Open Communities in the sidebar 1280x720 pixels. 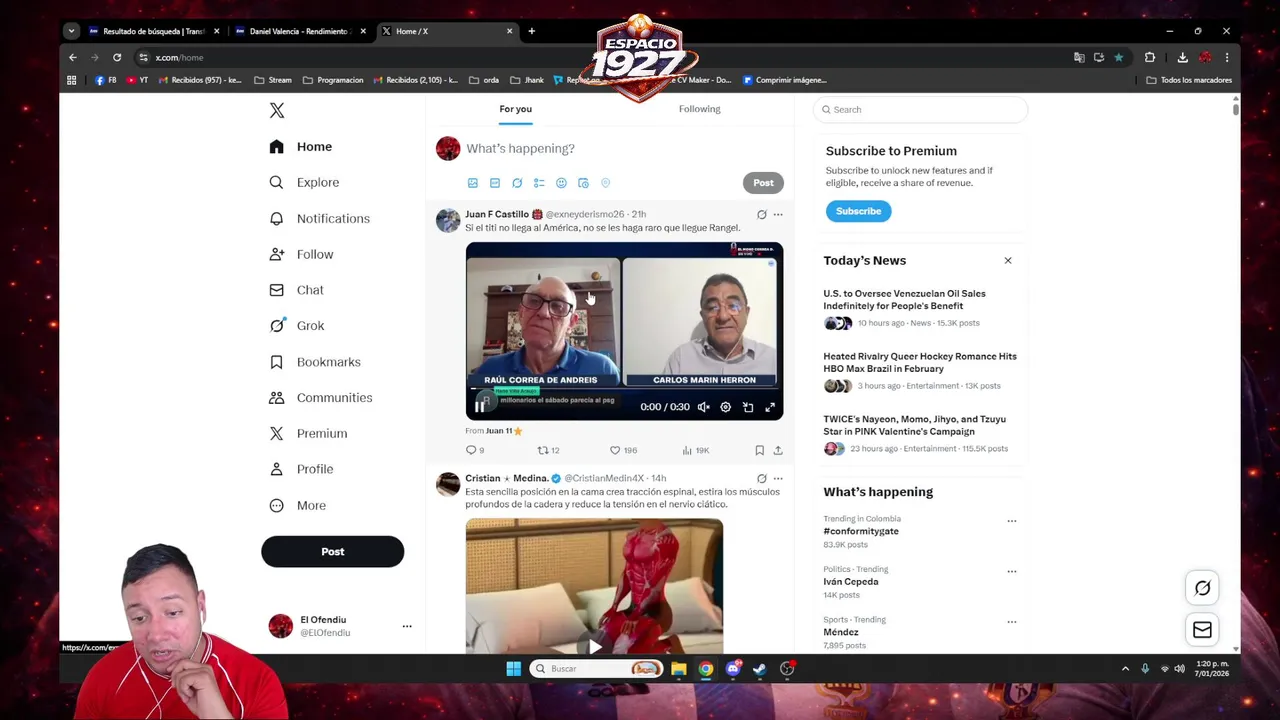321,397
